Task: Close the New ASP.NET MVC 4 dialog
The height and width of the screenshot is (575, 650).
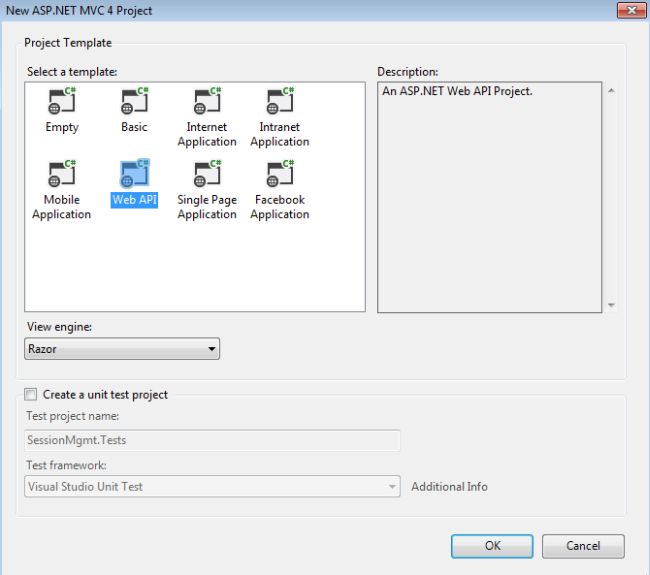Action: click(631, 10)
